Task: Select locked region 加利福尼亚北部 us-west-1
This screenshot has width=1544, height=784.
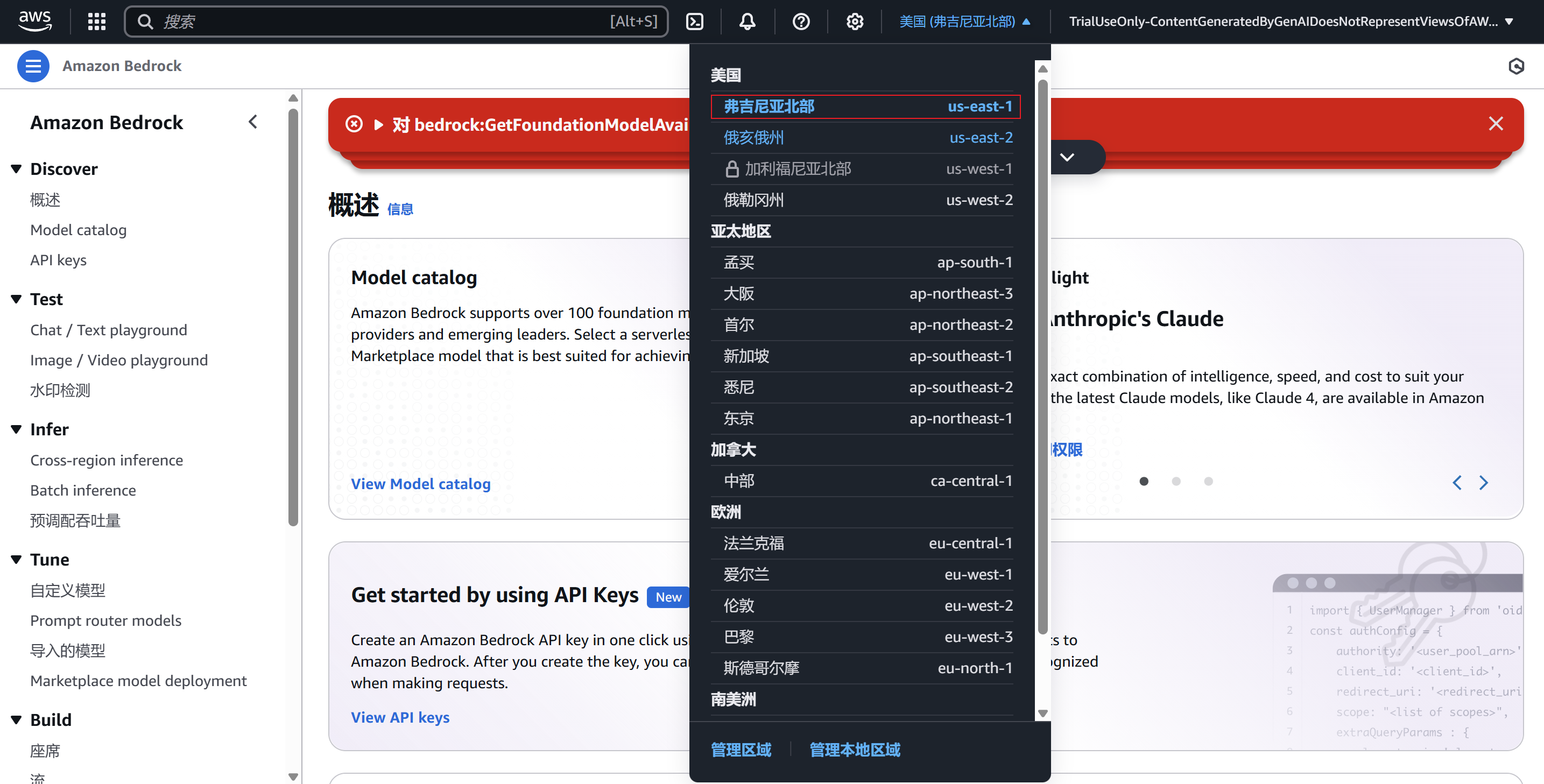Action: point(862,169)
